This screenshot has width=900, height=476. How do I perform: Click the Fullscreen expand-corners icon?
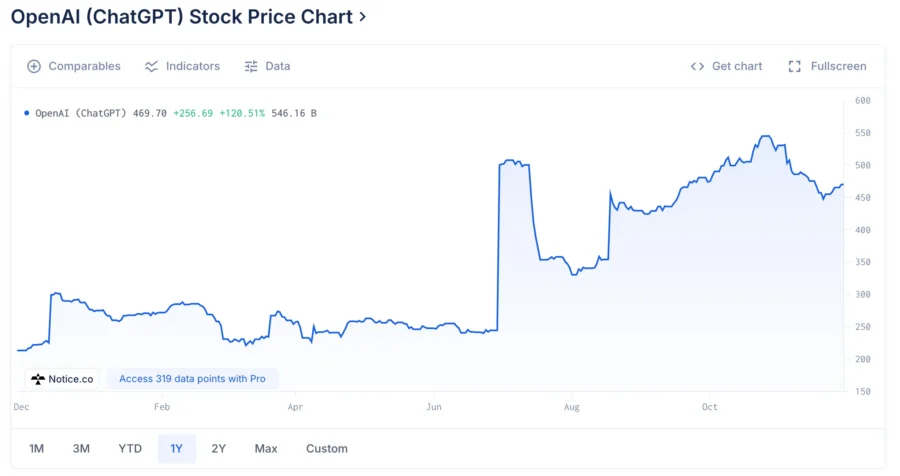[794, 67]
